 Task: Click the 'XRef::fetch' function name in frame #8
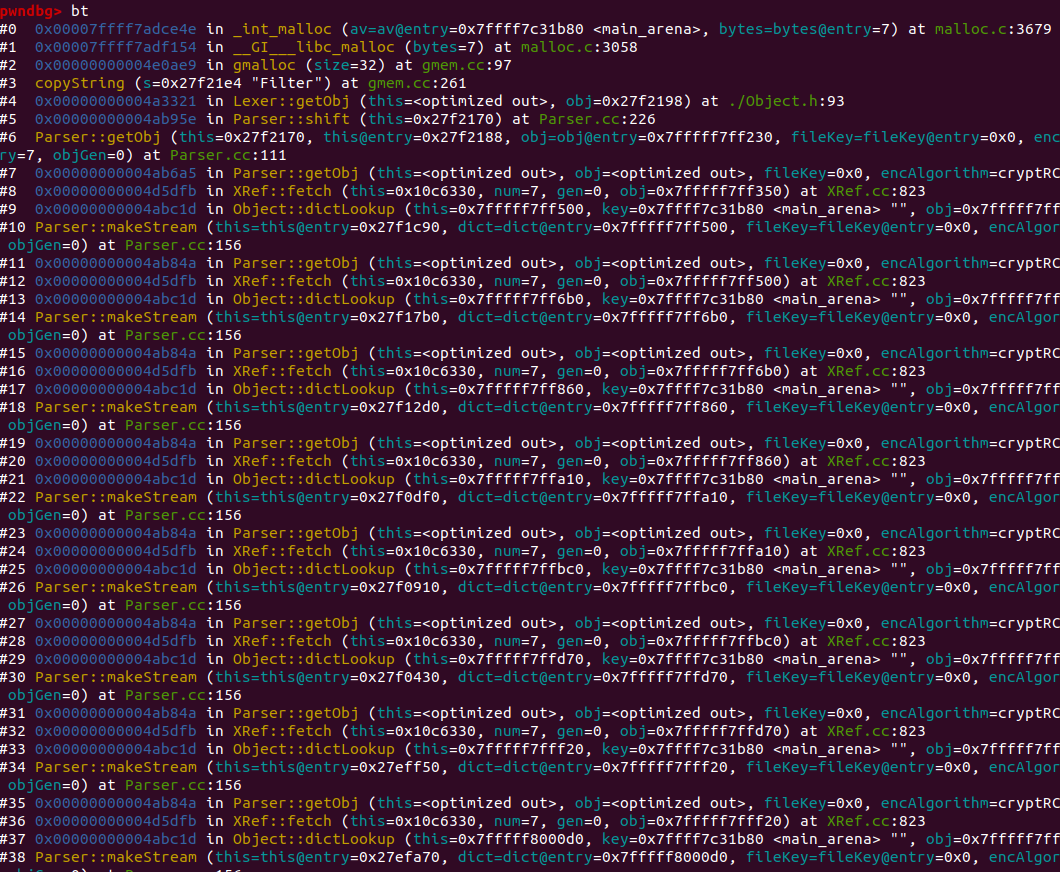click(x=282, y=191)
